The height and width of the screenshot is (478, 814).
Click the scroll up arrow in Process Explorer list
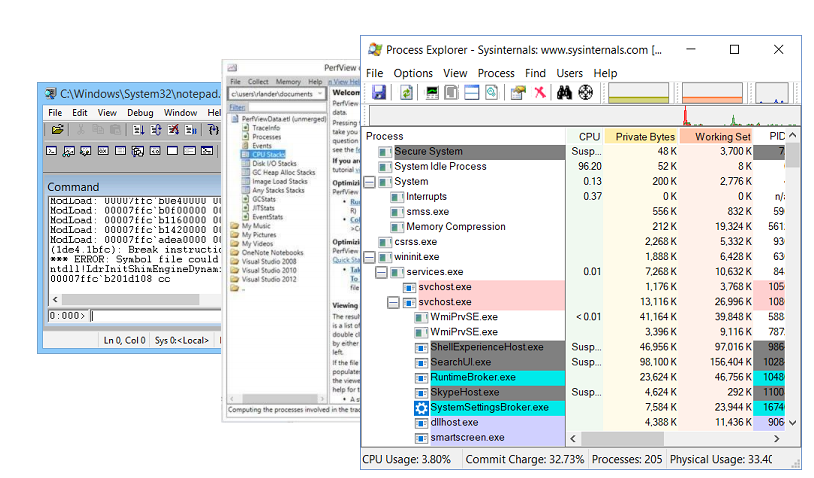pos(792,135)
